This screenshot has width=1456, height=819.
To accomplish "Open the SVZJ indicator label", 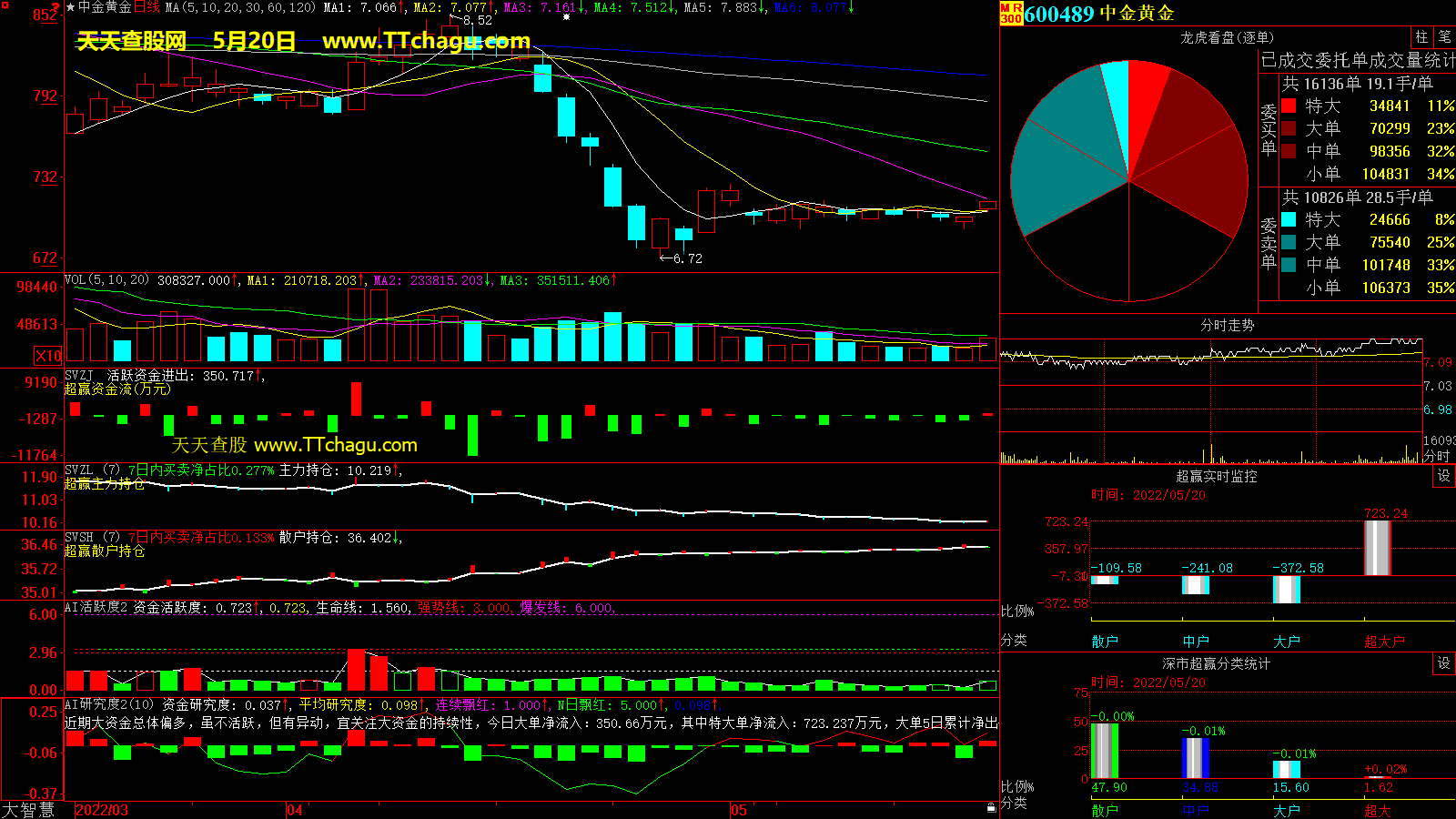I will (78, 375).
